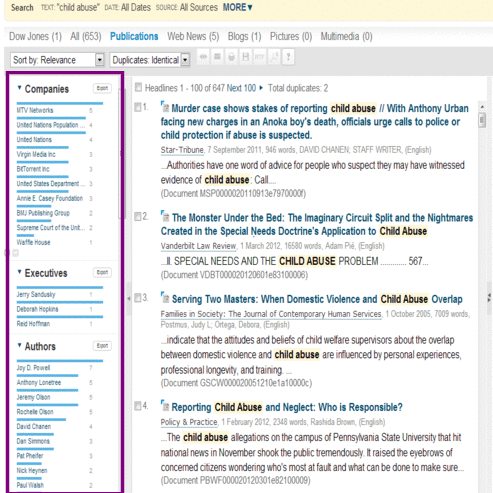Viewport: 493px width, 493px height.
Task: Click small minus icon below Waffle House
Action: point(15,253)
